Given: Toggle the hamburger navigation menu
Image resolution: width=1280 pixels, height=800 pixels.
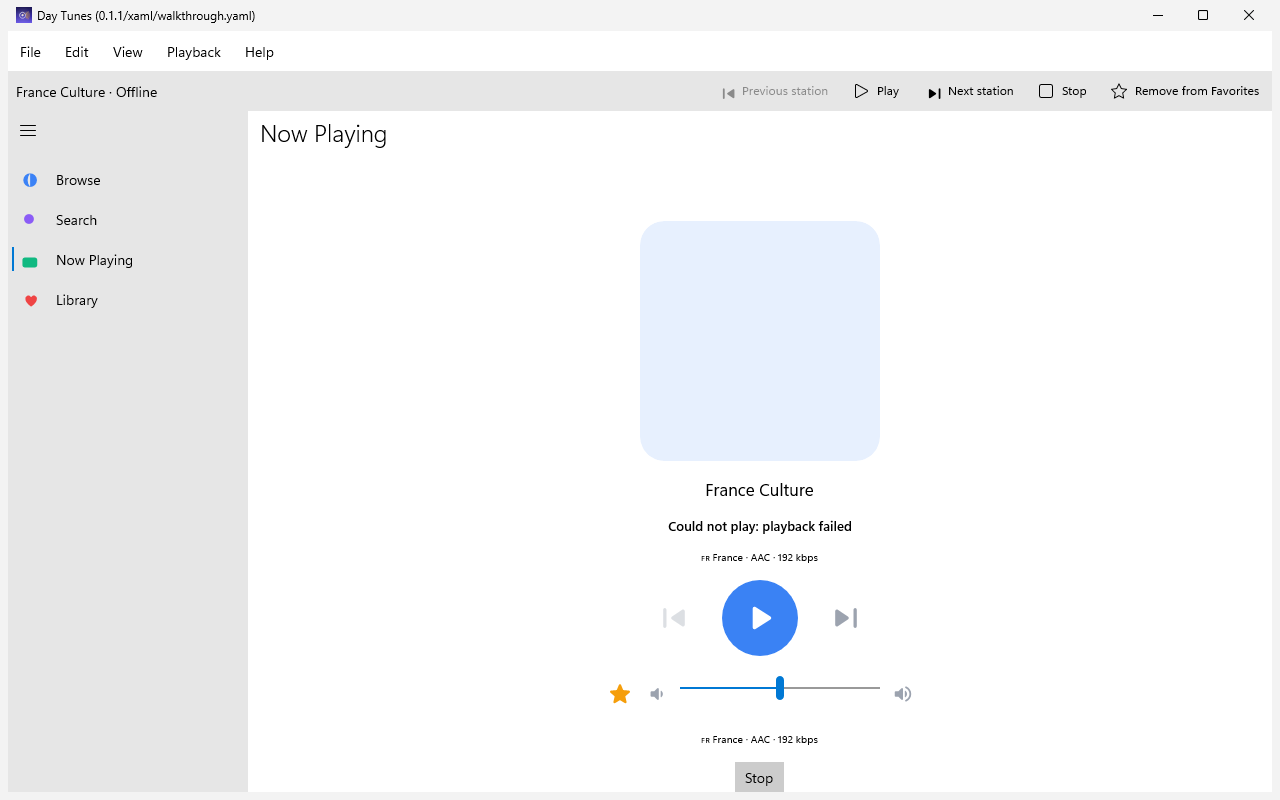Looking at the screenshot, I should coord(28,131).
